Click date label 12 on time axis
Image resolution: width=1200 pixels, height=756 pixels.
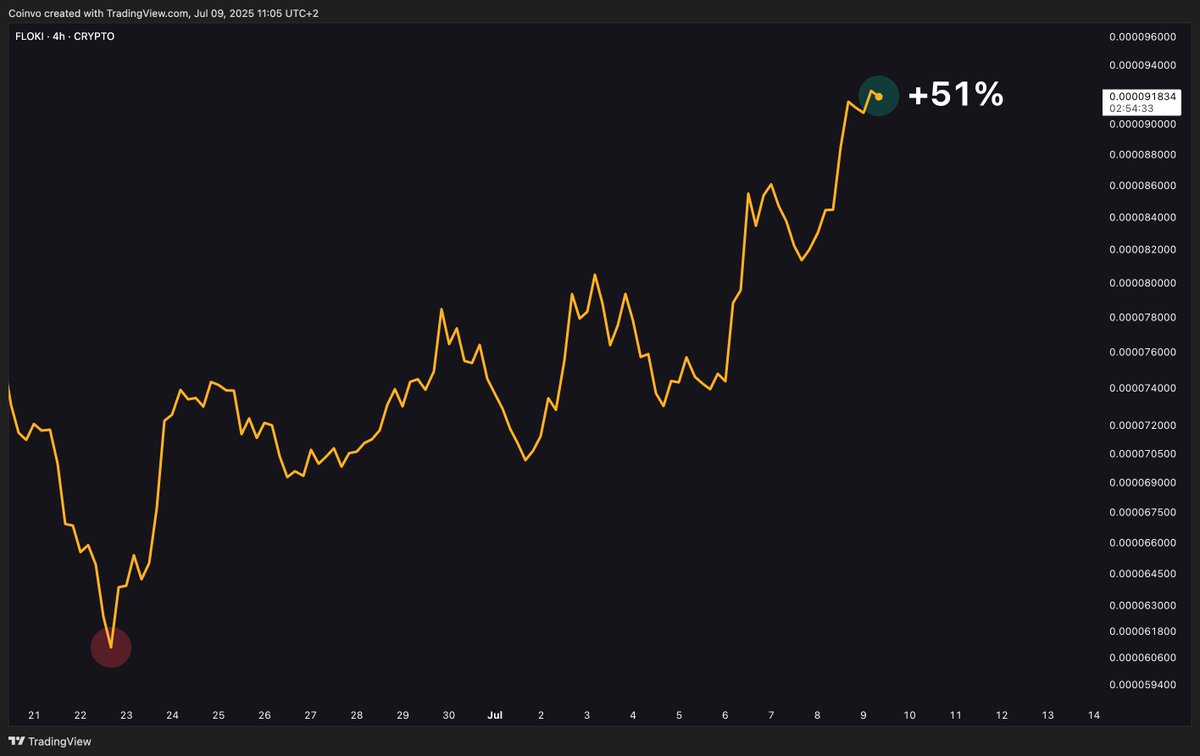coord(1001,715)
